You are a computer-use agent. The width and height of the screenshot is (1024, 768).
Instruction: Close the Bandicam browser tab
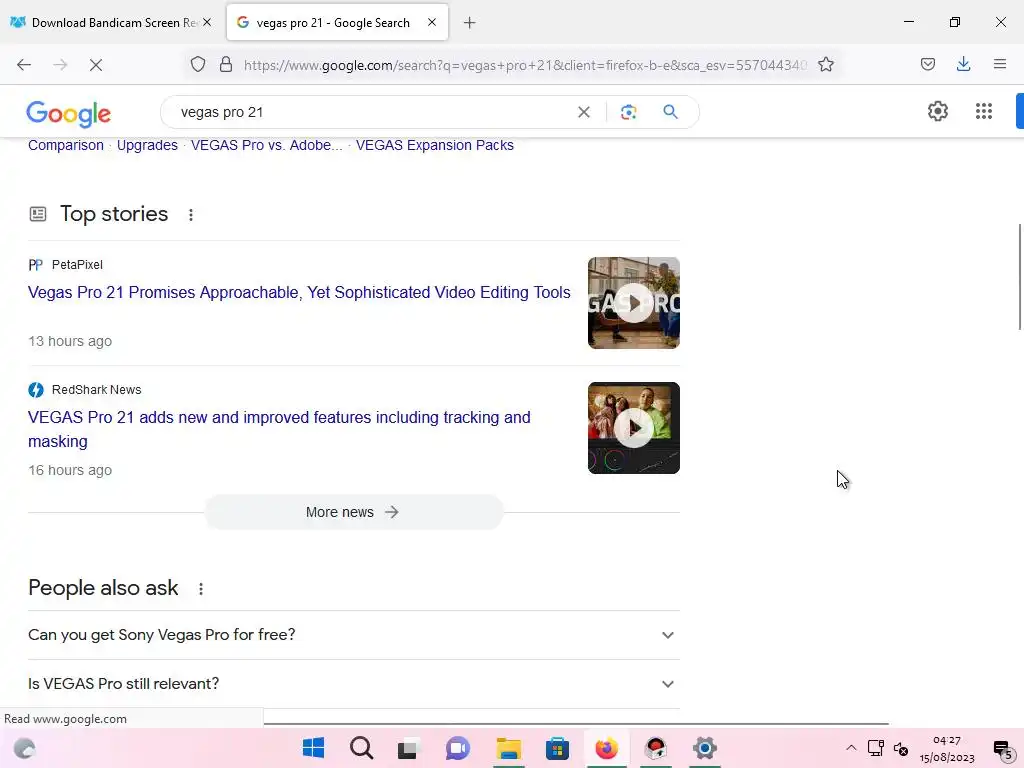[207, 22]
